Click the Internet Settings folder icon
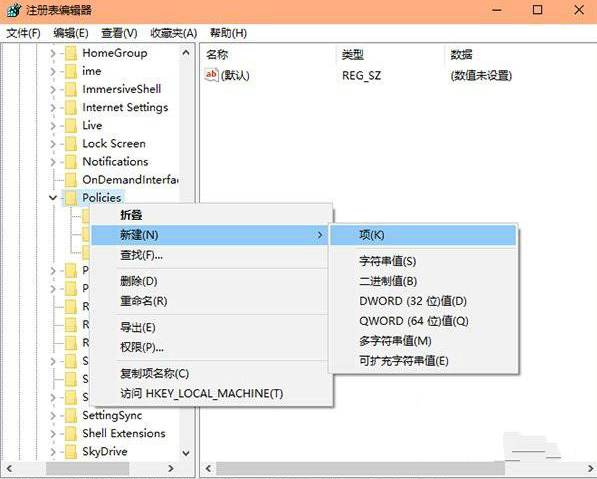Screen dimensions: 597x479 (71, 107)
